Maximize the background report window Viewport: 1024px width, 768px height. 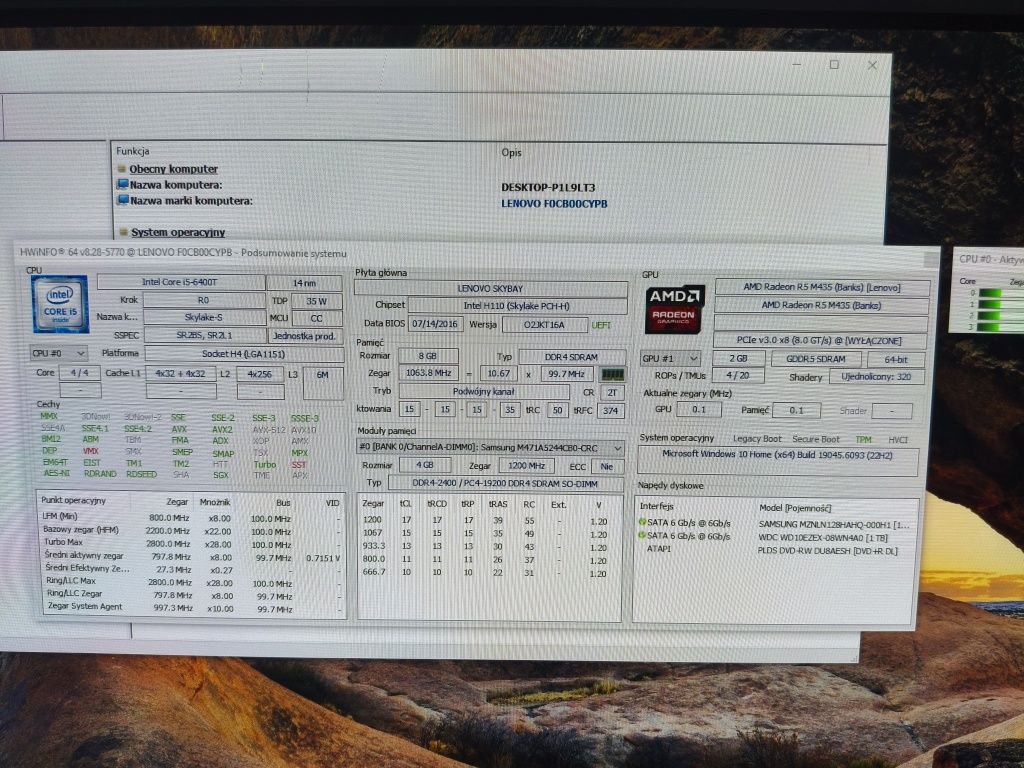point(834,65)
